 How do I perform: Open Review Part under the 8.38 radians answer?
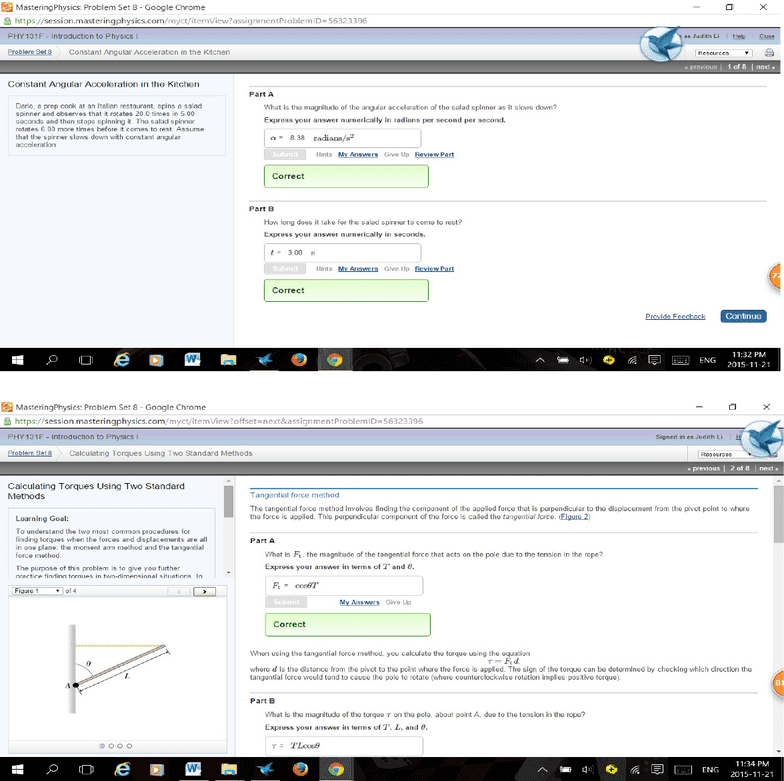tap(434, 154)
